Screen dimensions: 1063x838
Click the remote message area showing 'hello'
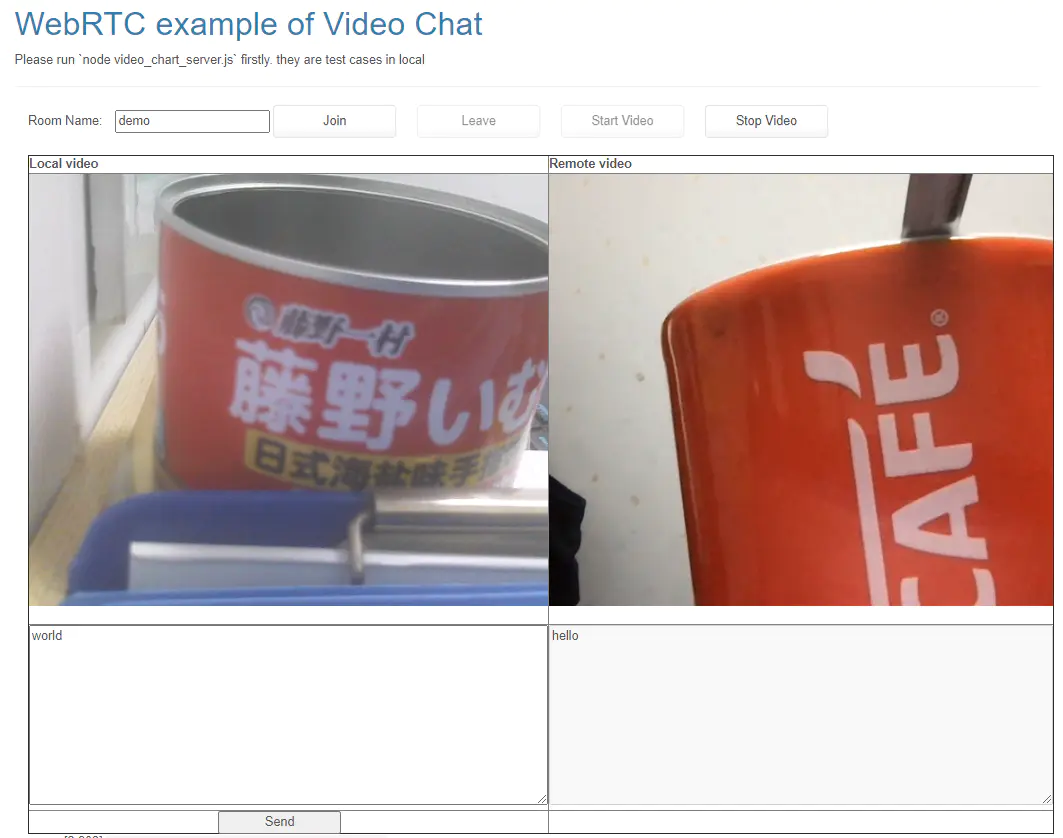click(801, 715)
